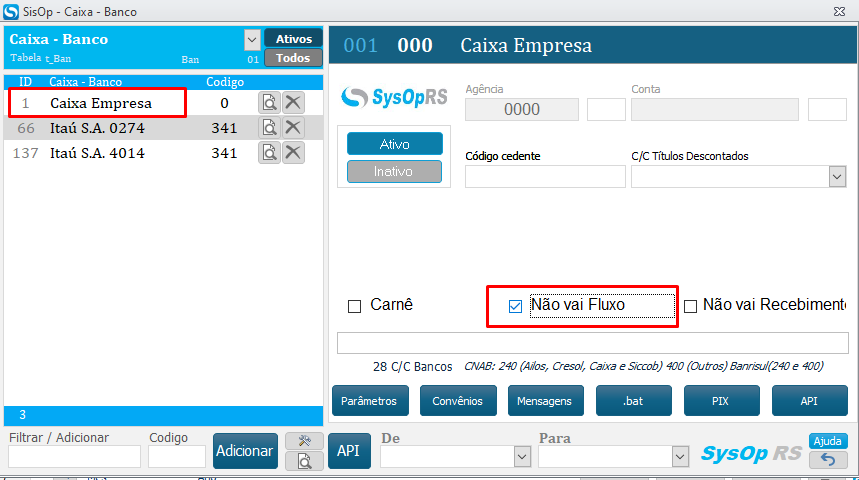The image size is (859, 480).
Task: Open details icon for Itaú S.A. 4014
Action: pos(269,153)
